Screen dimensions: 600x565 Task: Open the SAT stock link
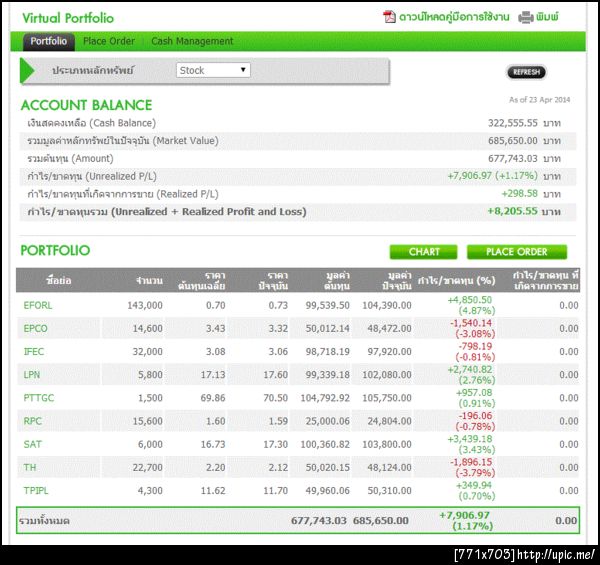point(33,444)
